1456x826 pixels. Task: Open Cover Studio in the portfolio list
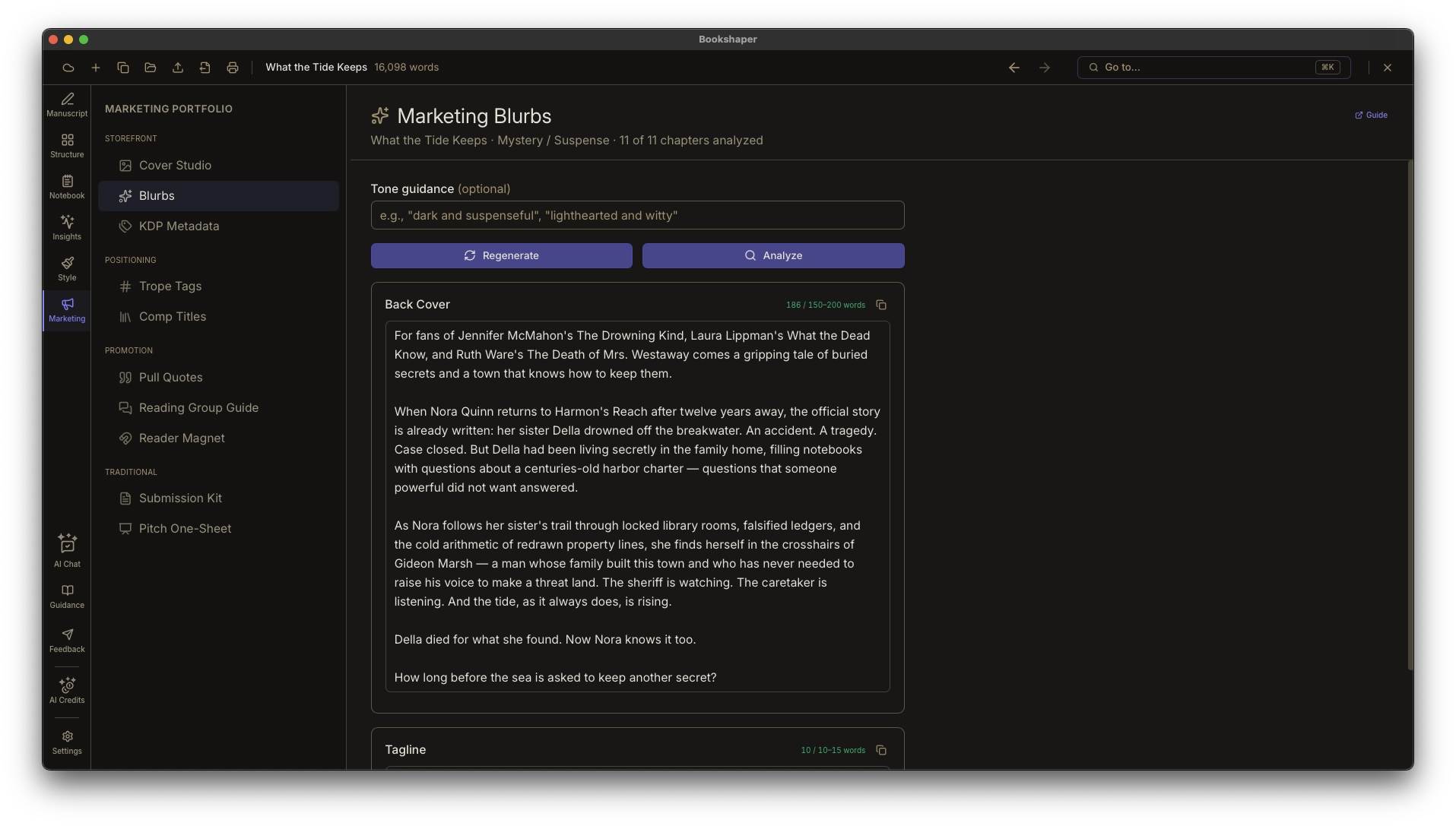(x=218, y=166)
